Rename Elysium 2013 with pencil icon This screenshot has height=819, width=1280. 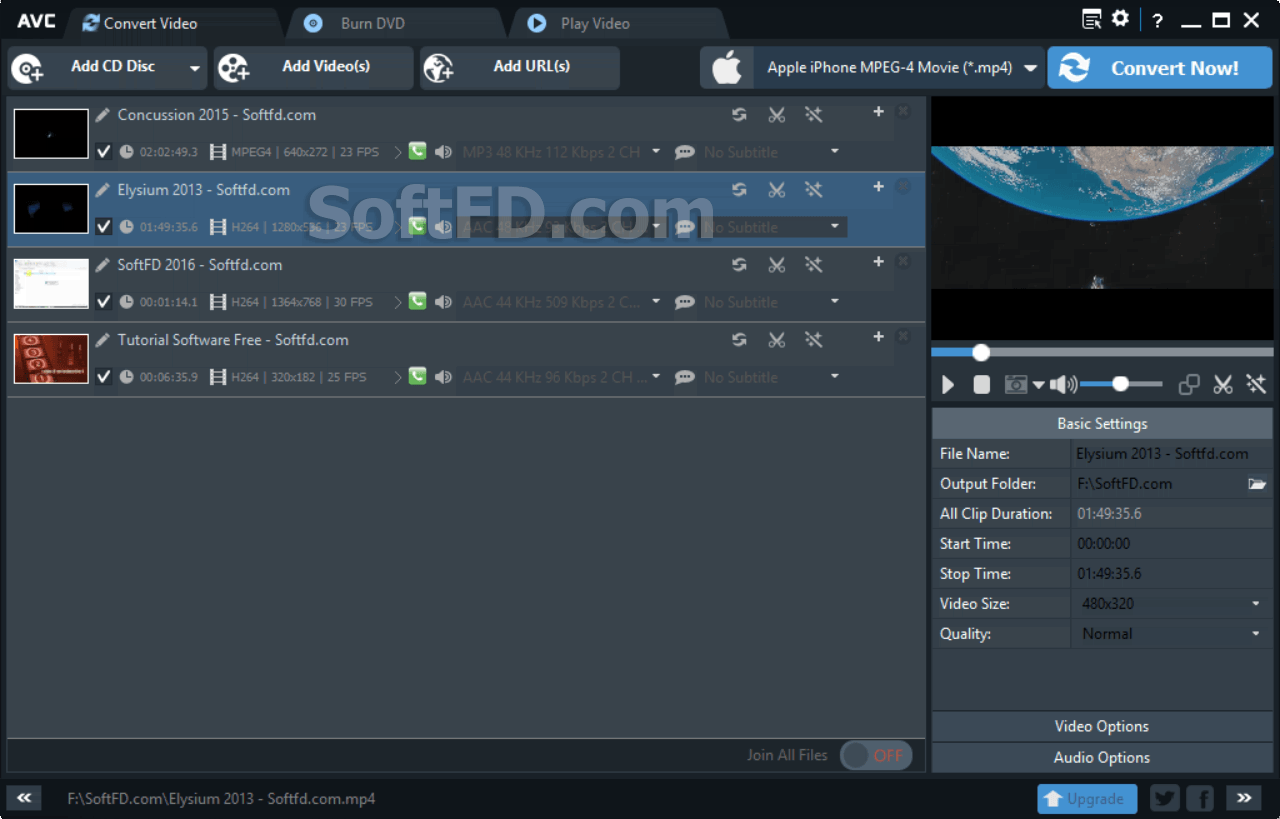(x=103, y=190)
